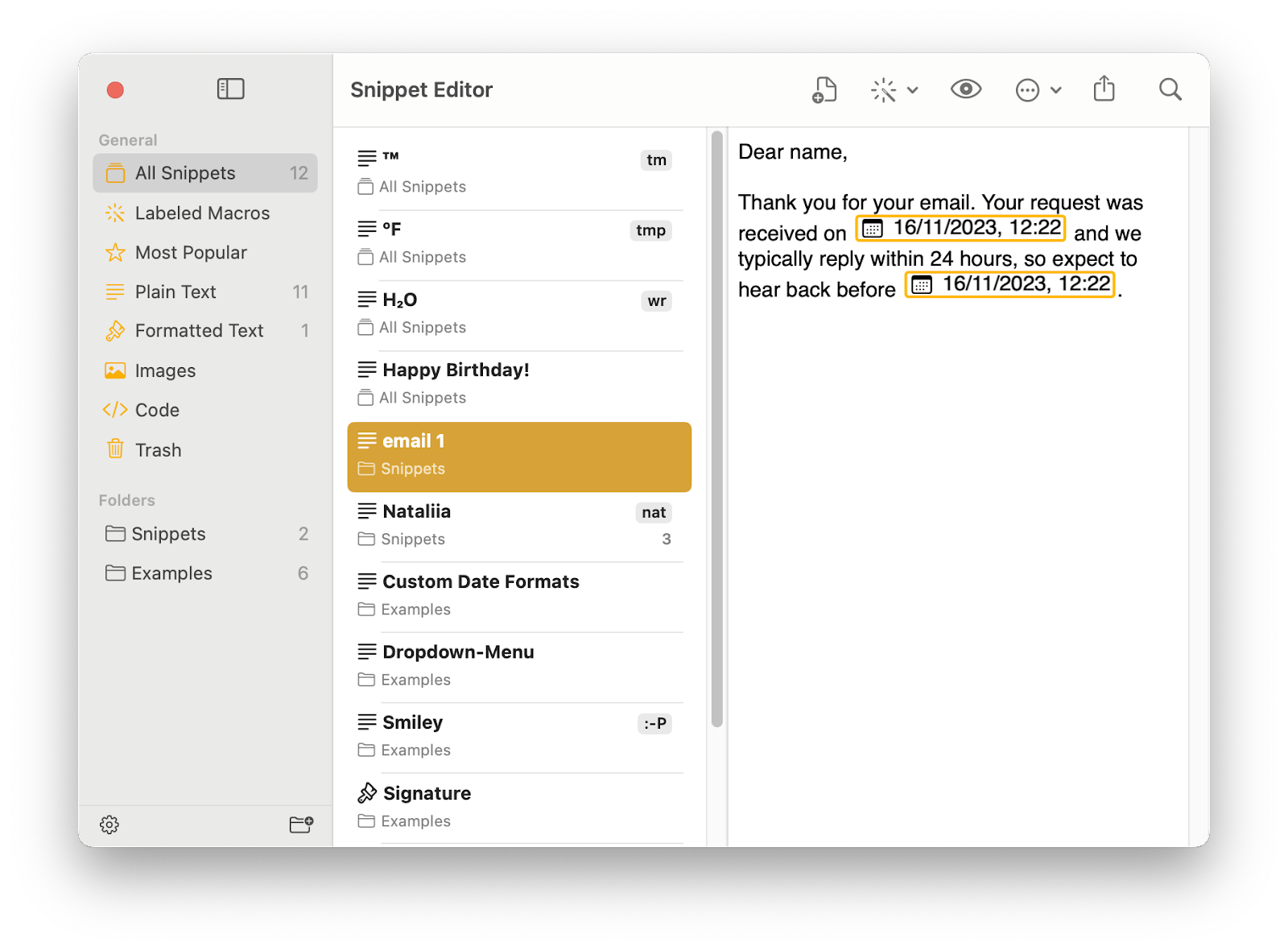Create a new snippet with document-plus icon
The height and width of the screenshot is (951, 1288).
click(x=824, y=90)
